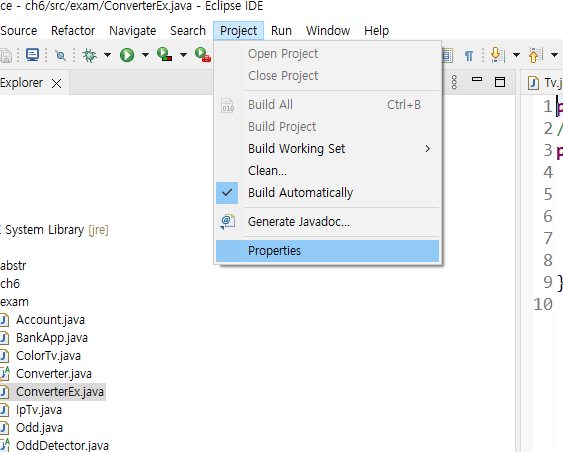Click the Next Annotation arrow icon
The width and height of the screenshot is (563, 452).
[498, 55]
